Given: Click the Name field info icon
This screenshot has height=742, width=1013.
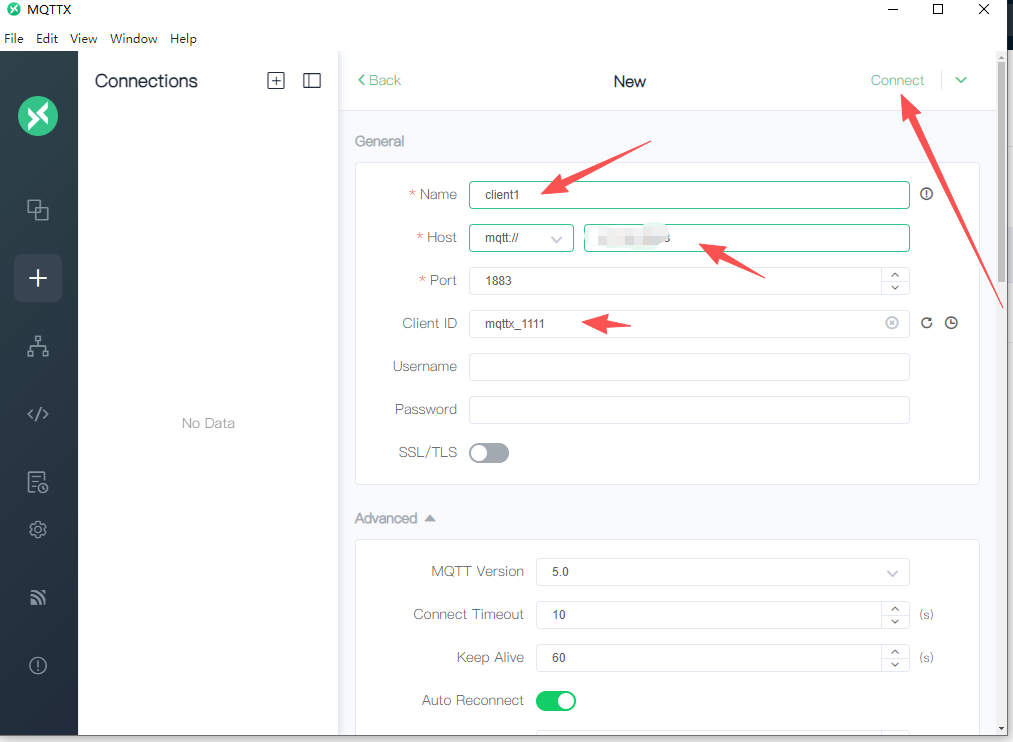Looking at the screenshot, I should 926,194.
